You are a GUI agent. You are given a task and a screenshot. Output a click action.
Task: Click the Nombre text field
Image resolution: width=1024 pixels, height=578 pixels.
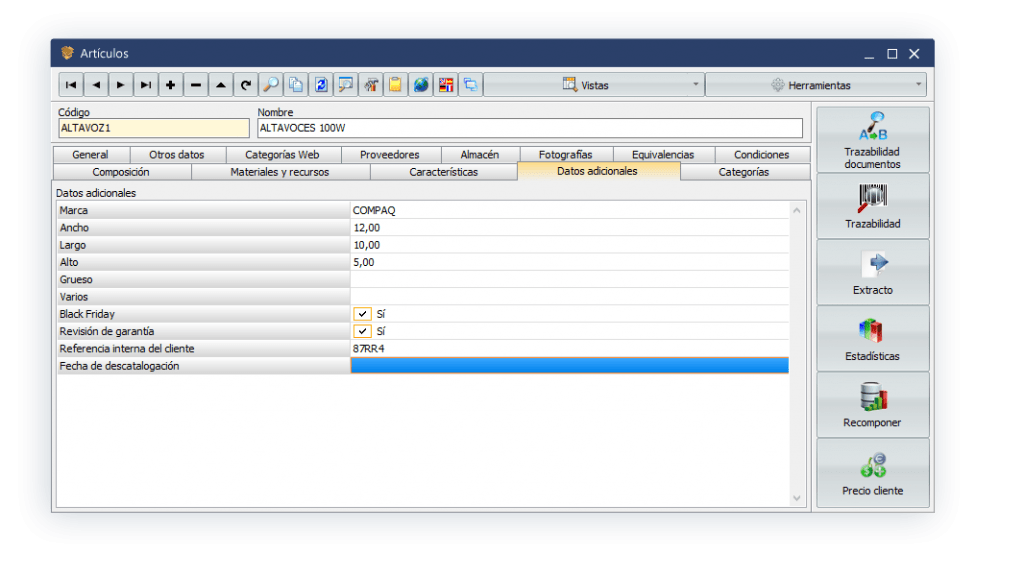[x=529, y=128]
